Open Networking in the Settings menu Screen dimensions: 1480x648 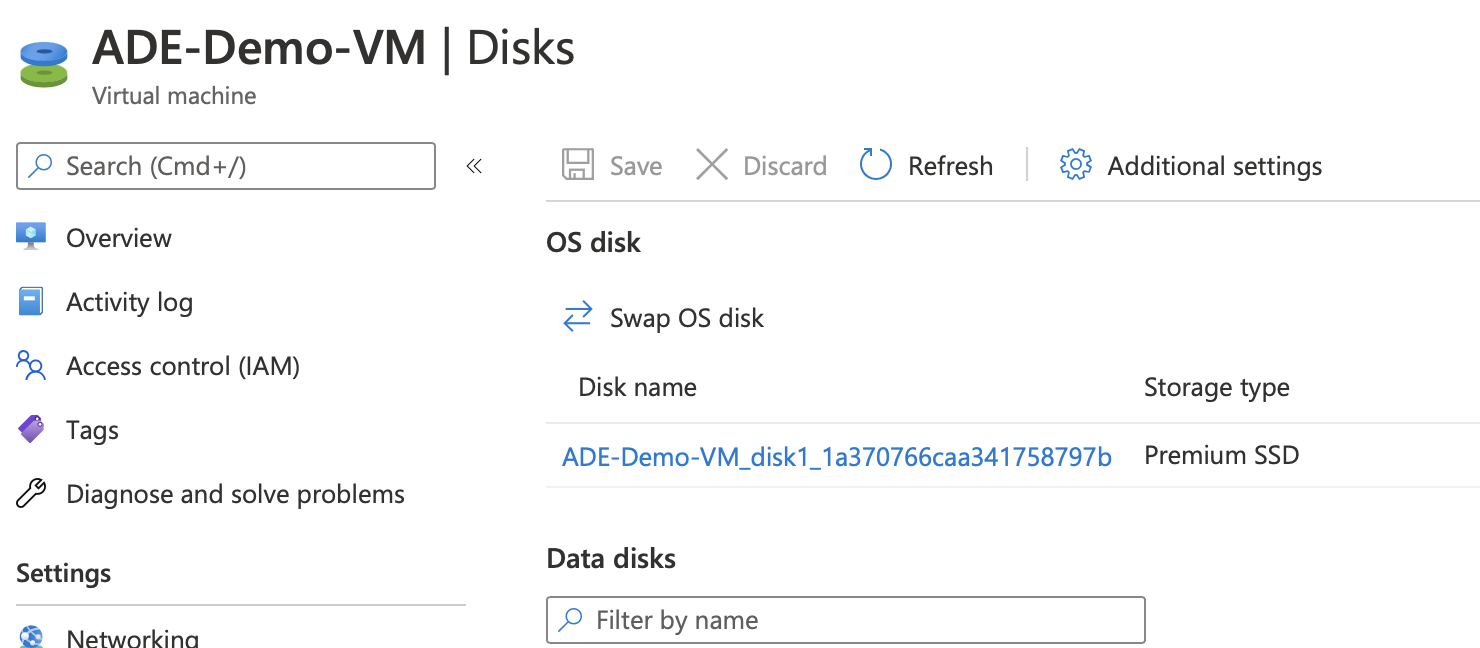(132, 637)
